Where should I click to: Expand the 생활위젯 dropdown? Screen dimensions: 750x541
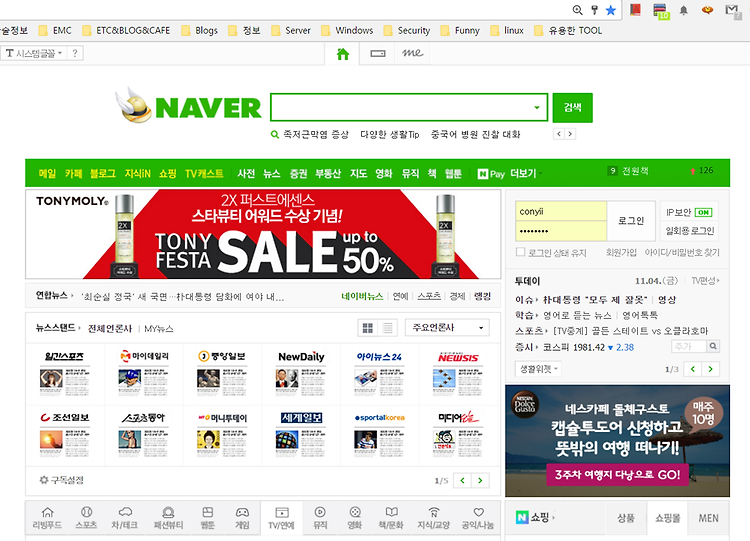[x=539, y=369]
